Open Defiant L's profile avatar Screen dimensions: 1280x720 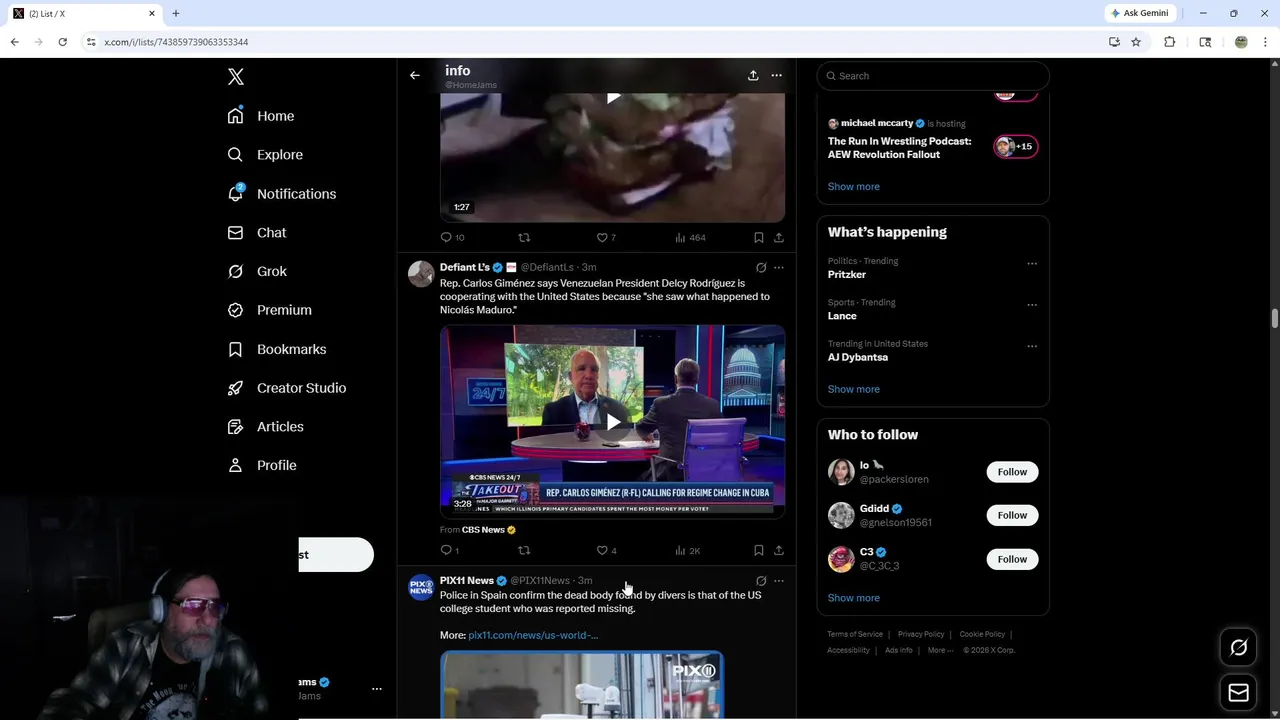point(421,273)
